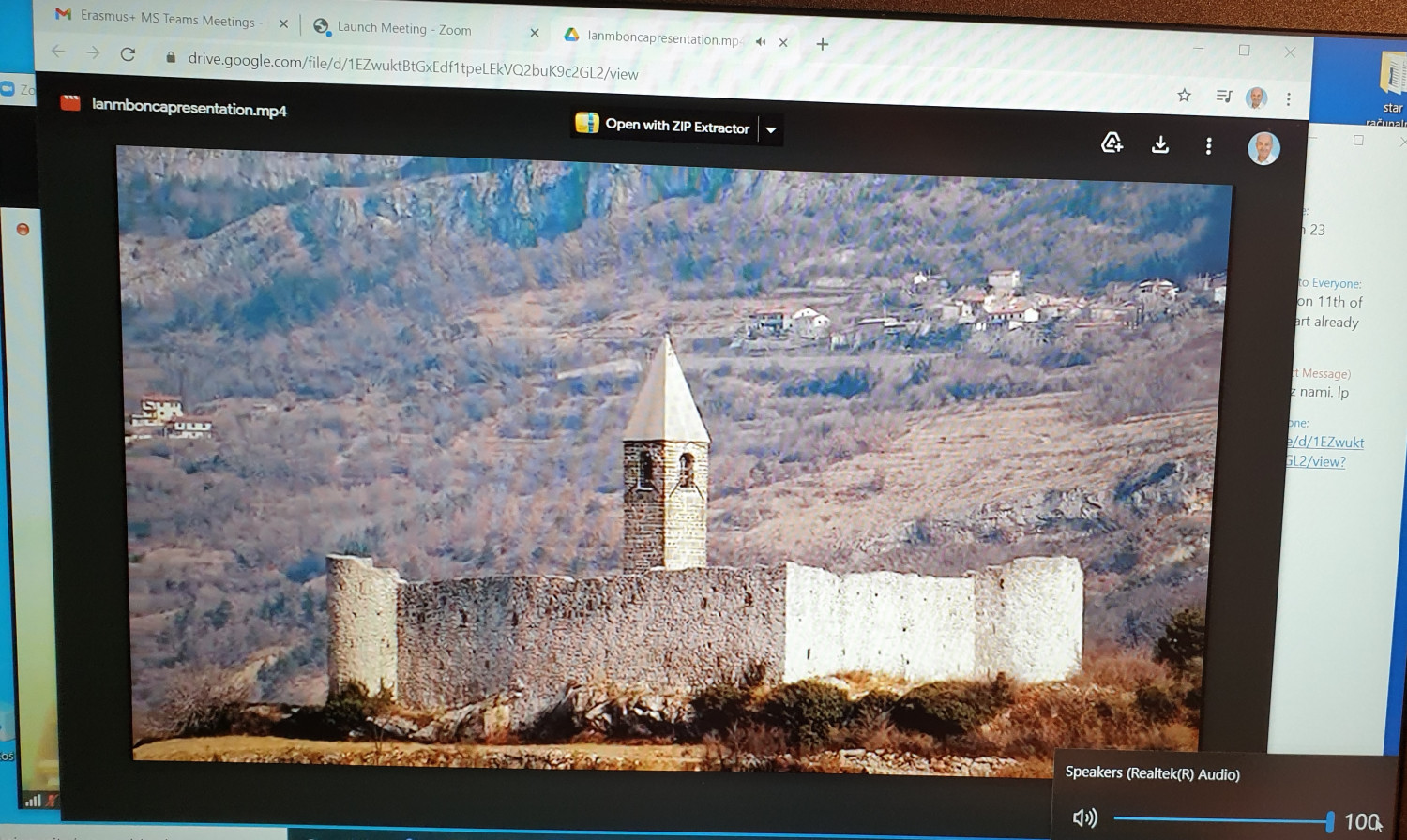Viewport: 1407px width, 840px height.
Task: Click the site lock security icon
Action: click(x=171, y=57)
